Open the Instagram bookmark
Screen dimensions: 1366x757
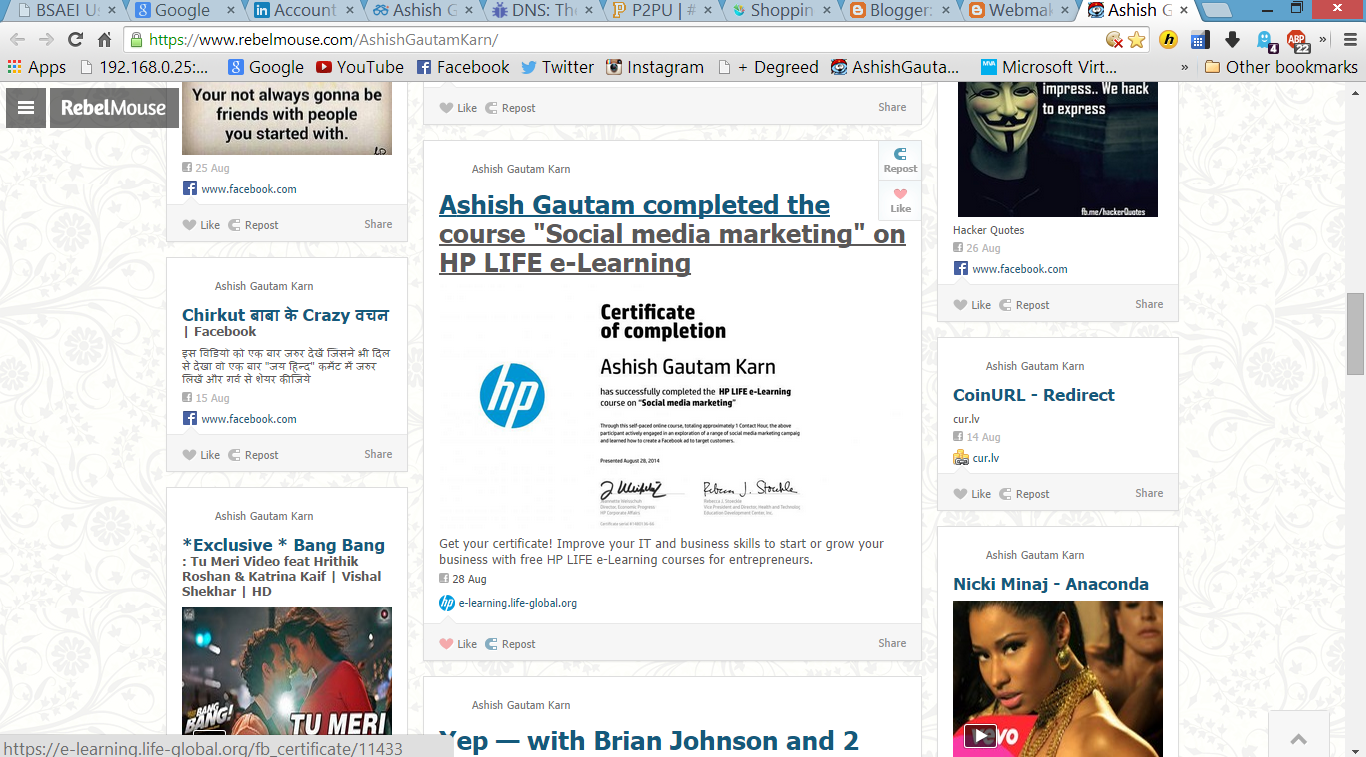coord(654,67)
